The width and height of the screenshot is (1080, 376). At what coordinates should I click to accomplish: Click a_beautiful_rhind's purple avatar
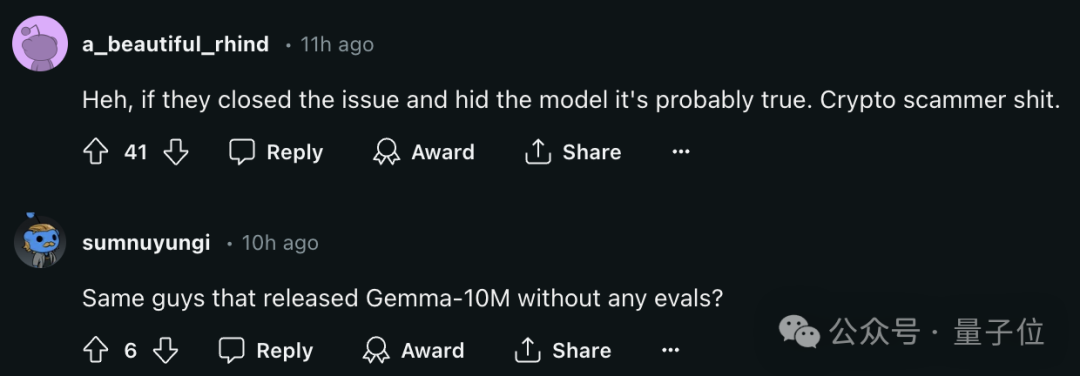point(40,43)
